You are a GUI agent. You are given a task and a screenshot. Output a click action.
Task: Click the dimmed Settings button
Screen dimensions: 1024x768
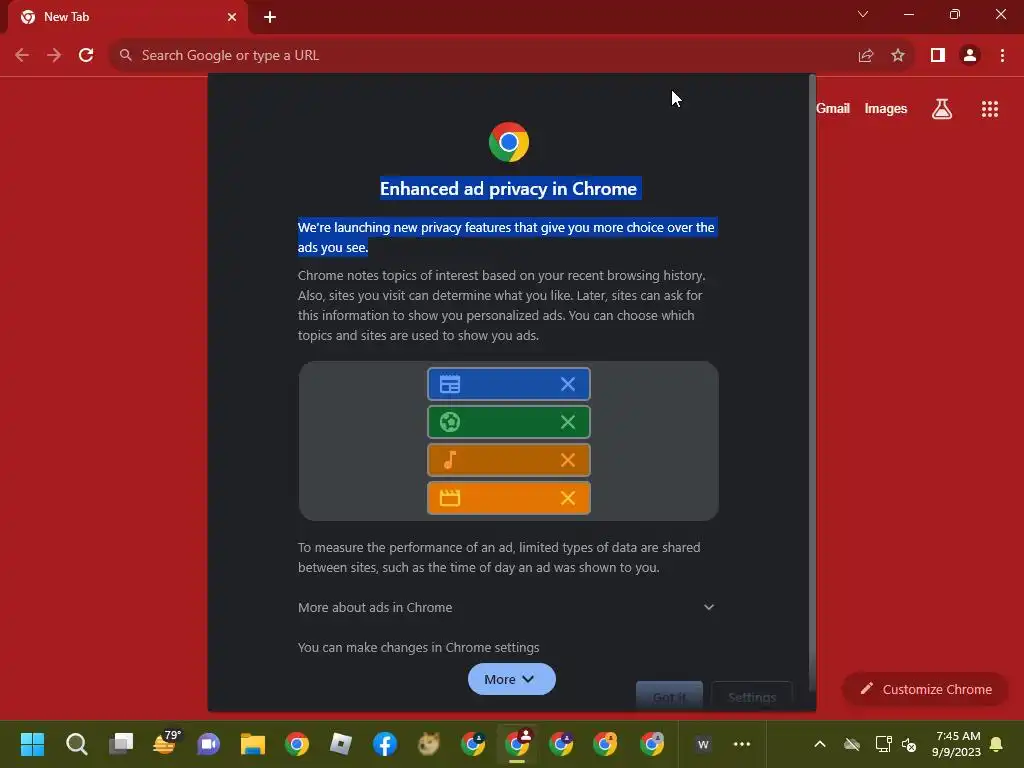click(752, 696)
